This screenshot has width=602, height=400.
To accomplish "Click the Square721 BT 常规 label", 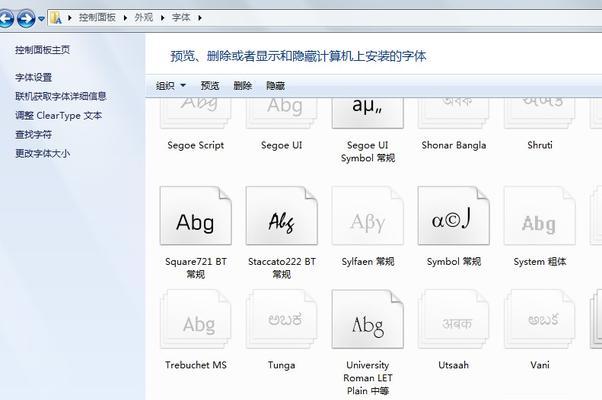I will click(196, 268).
